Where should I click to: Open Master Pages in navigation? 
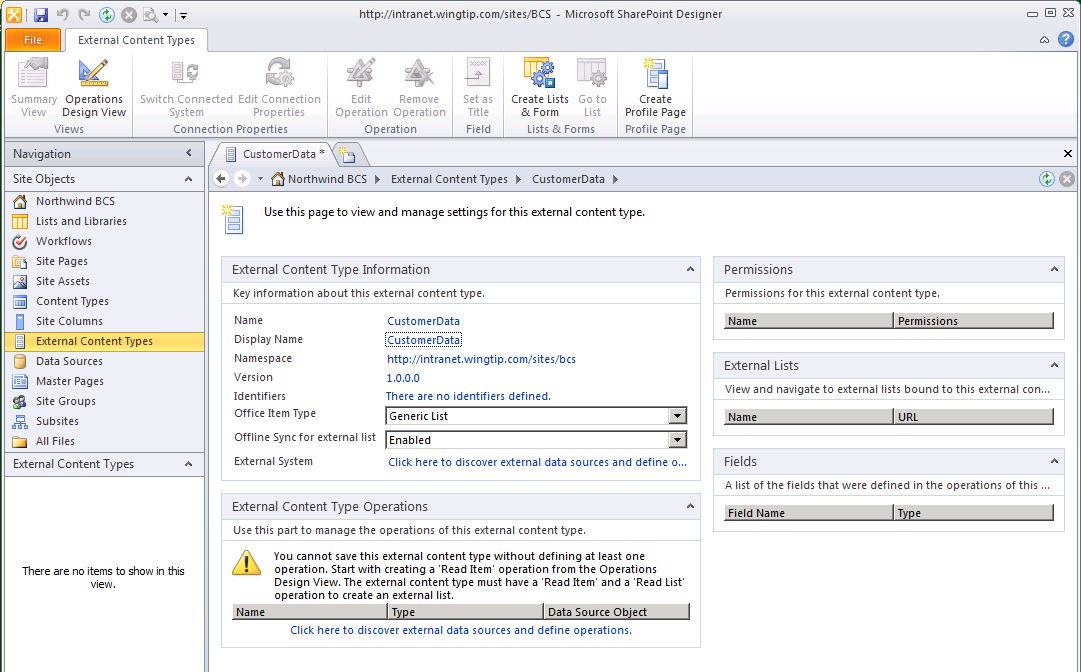(x=70, y=380)
